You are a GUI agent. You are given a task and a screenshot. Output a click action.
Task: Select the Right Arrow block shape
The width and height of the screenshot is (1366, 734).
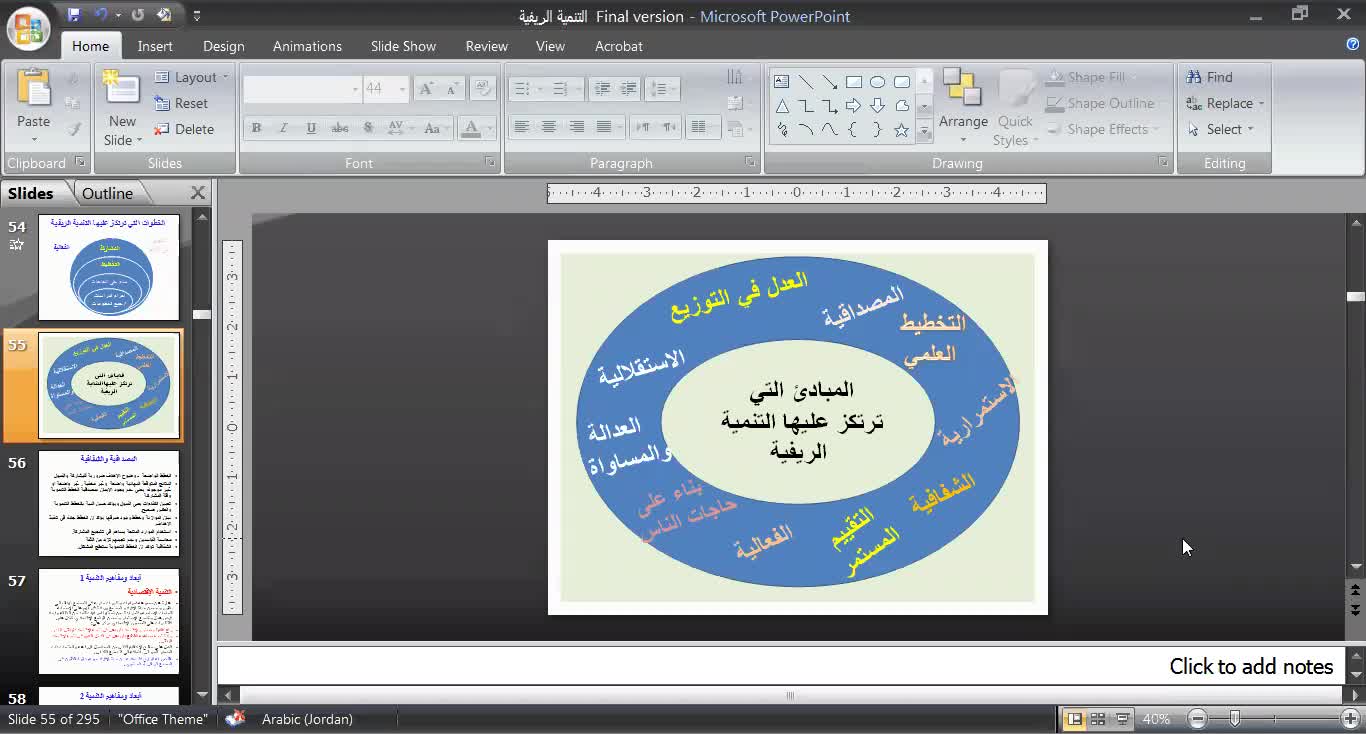coord(854,106)
